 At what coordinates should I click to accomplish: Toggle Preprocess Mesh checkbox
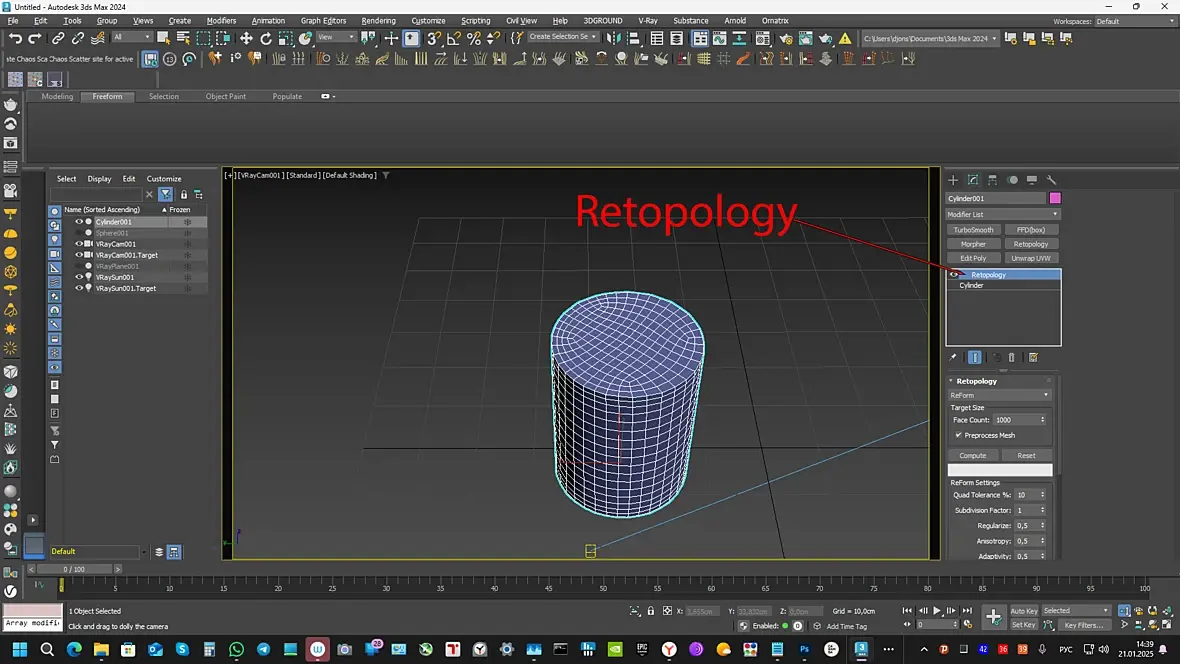[958, 435]
